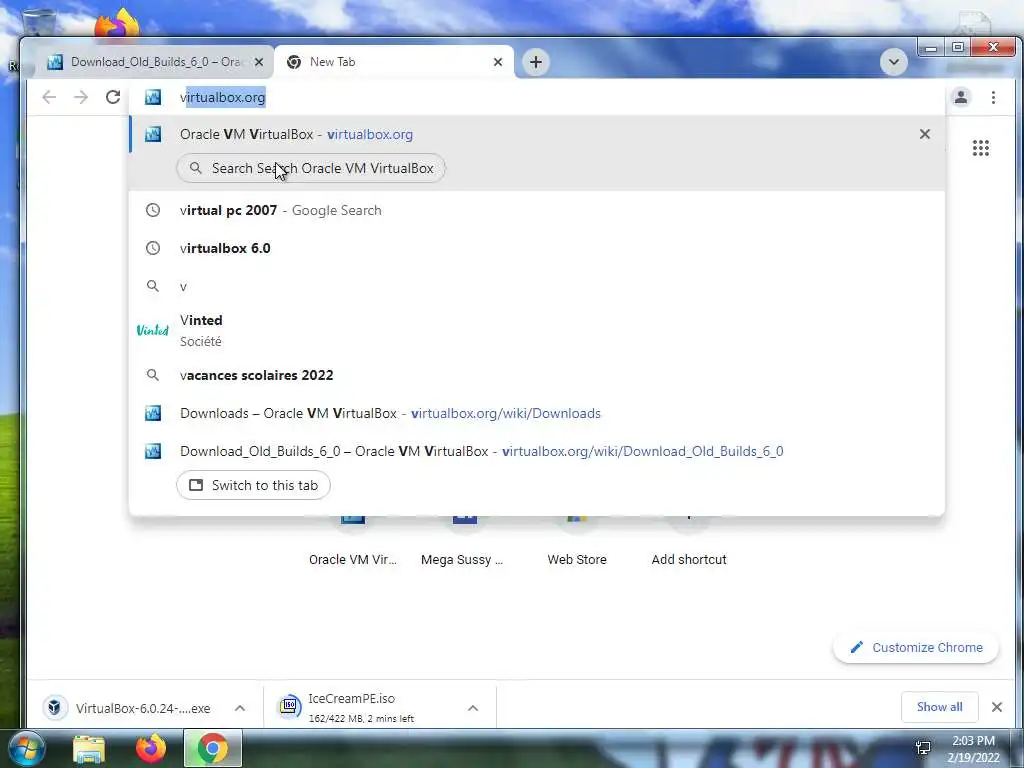Click Add shortcut on the new tab page
Screen dimensions: 1024x768
tap(689, 542)
